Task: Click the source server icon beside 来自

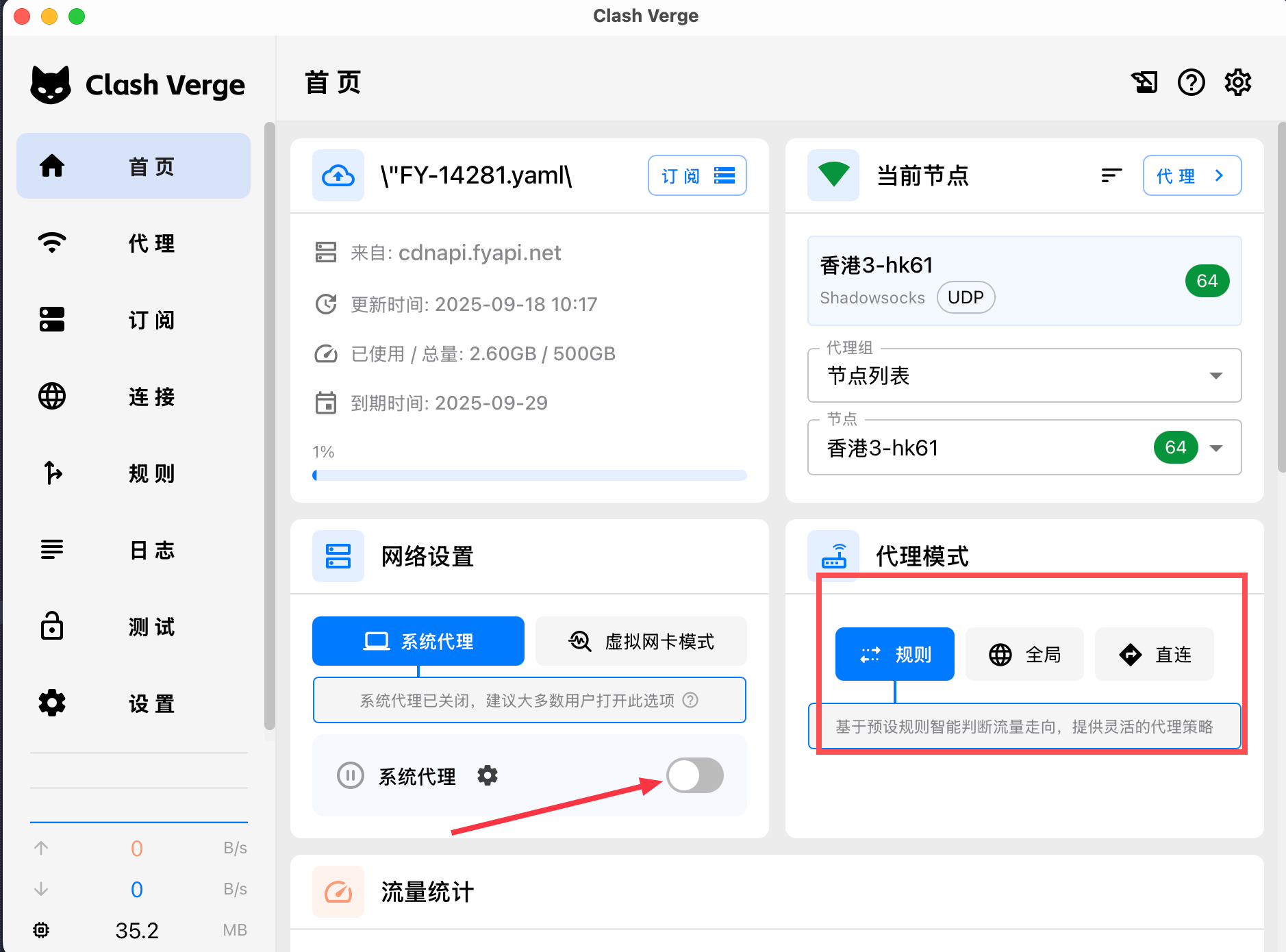Action: pyautogui.click(x=326, y=252)
